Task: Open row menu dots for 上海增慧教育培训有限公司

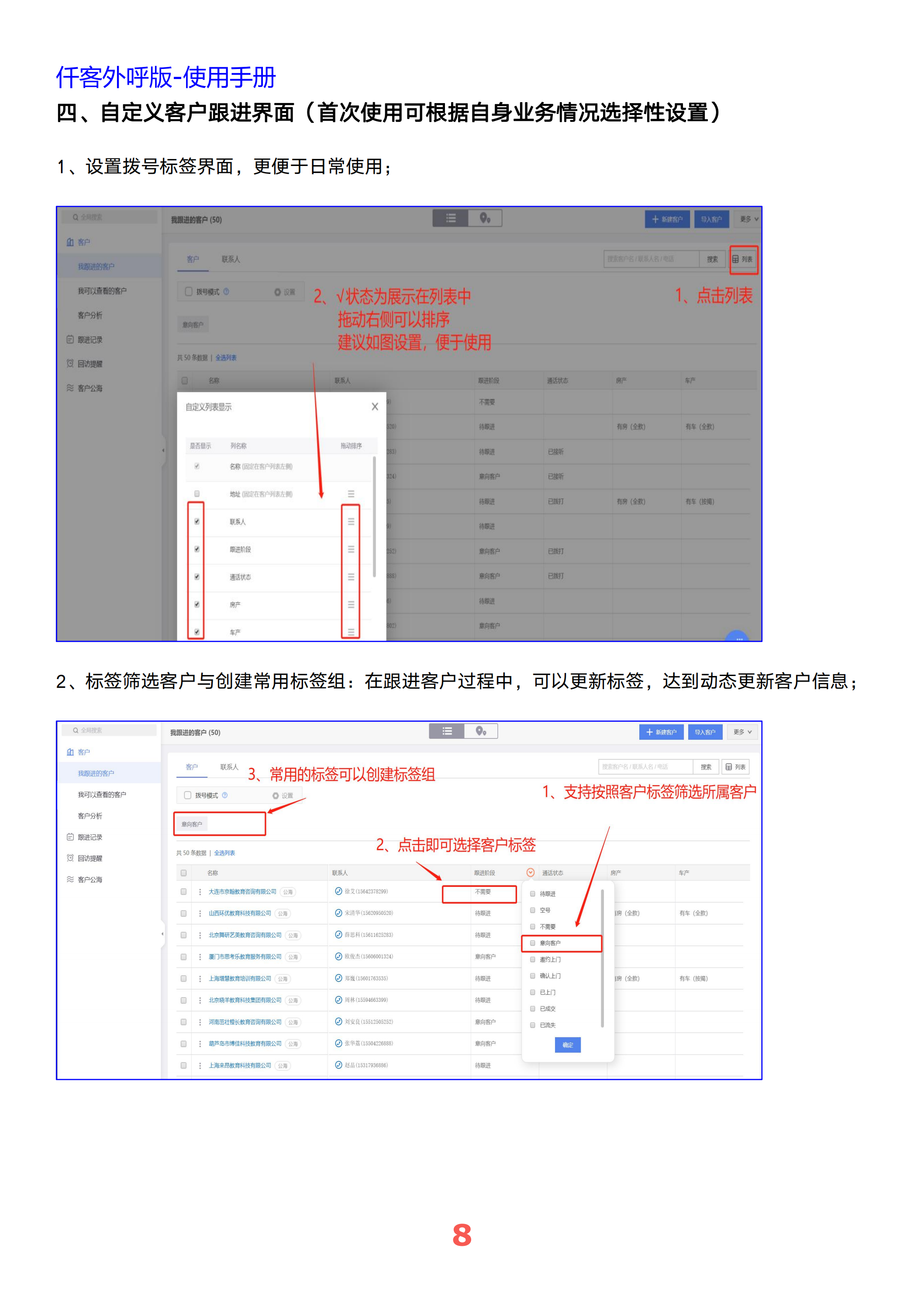Action: click(x=200, y=979)
